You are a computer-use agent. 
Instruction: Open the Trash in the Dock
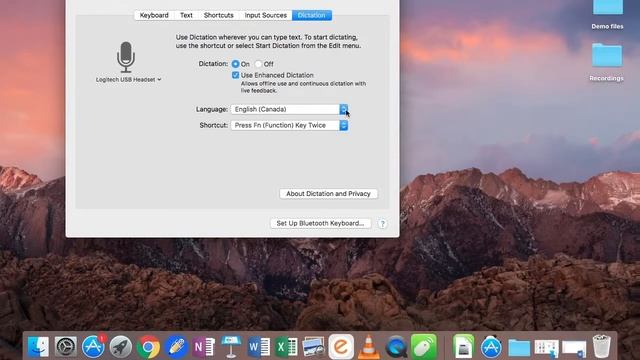click(601, 347)
